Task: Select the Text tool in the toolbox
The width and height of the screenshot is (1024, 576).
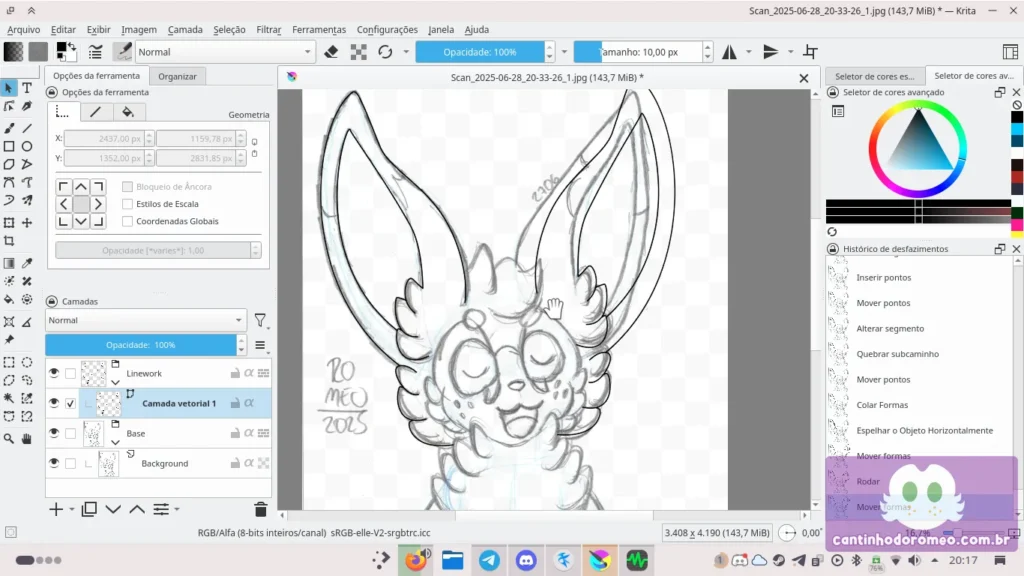Action: pyautogui.click(x=27, y=88)
